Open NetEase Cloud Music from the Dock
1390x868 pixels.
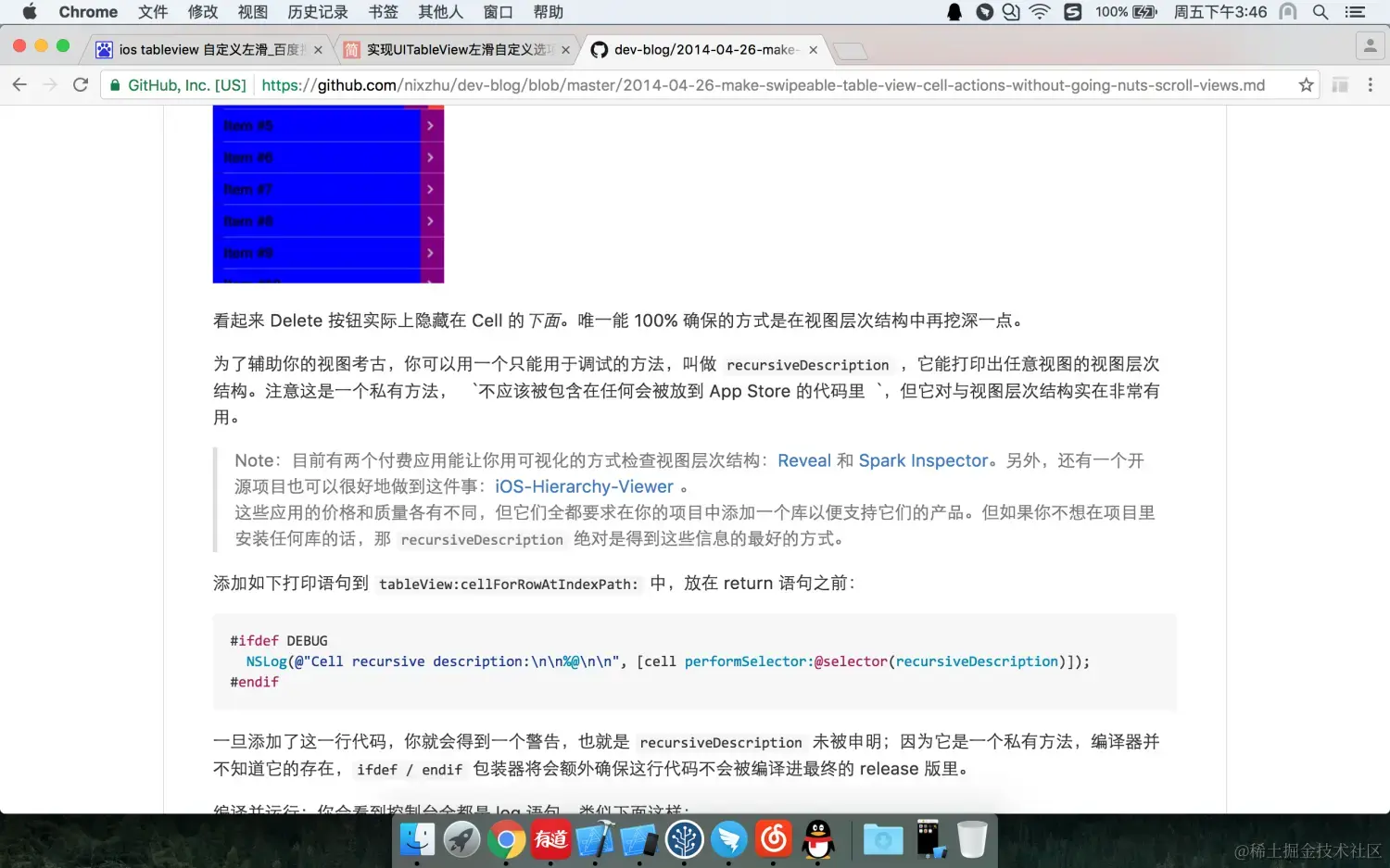(x=773, y=839)
